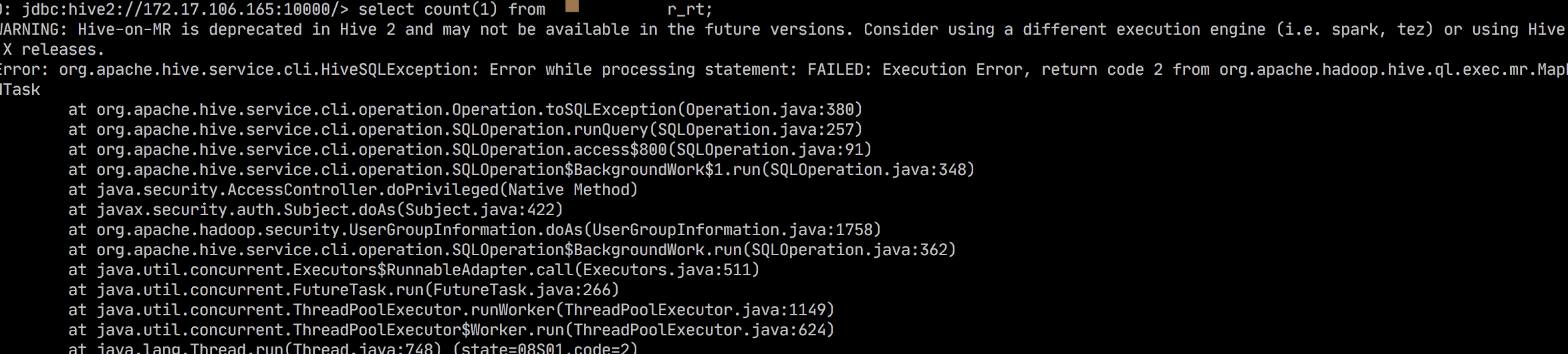Click the SQLOperation.java:257 runQuery reference
This screenshot has height=354, width=1568.
[760, 130]
